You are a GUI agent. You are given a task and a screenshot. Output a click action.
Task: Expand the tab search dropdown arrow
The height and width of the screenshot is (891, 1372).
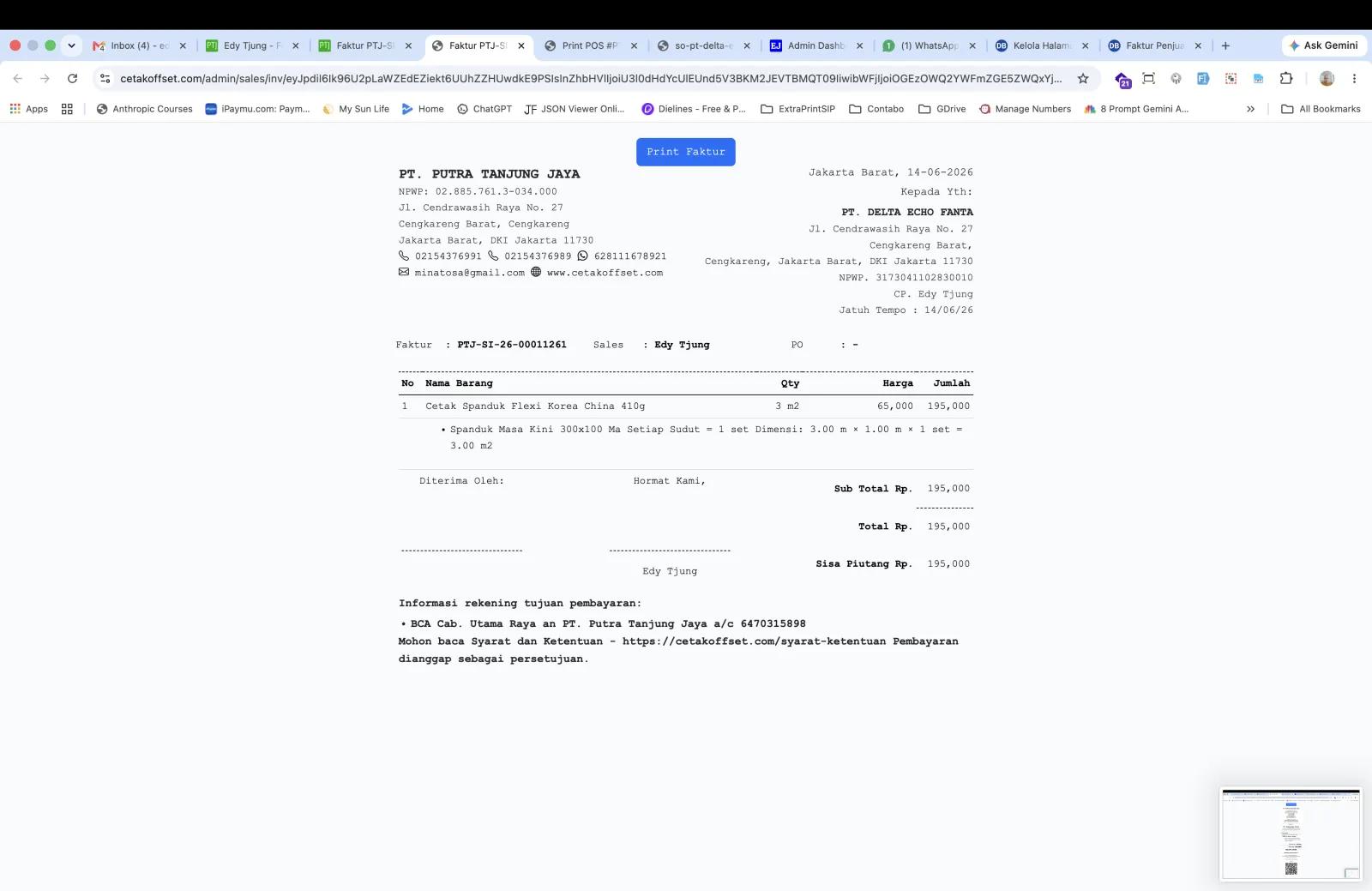[x=71, y=46]
